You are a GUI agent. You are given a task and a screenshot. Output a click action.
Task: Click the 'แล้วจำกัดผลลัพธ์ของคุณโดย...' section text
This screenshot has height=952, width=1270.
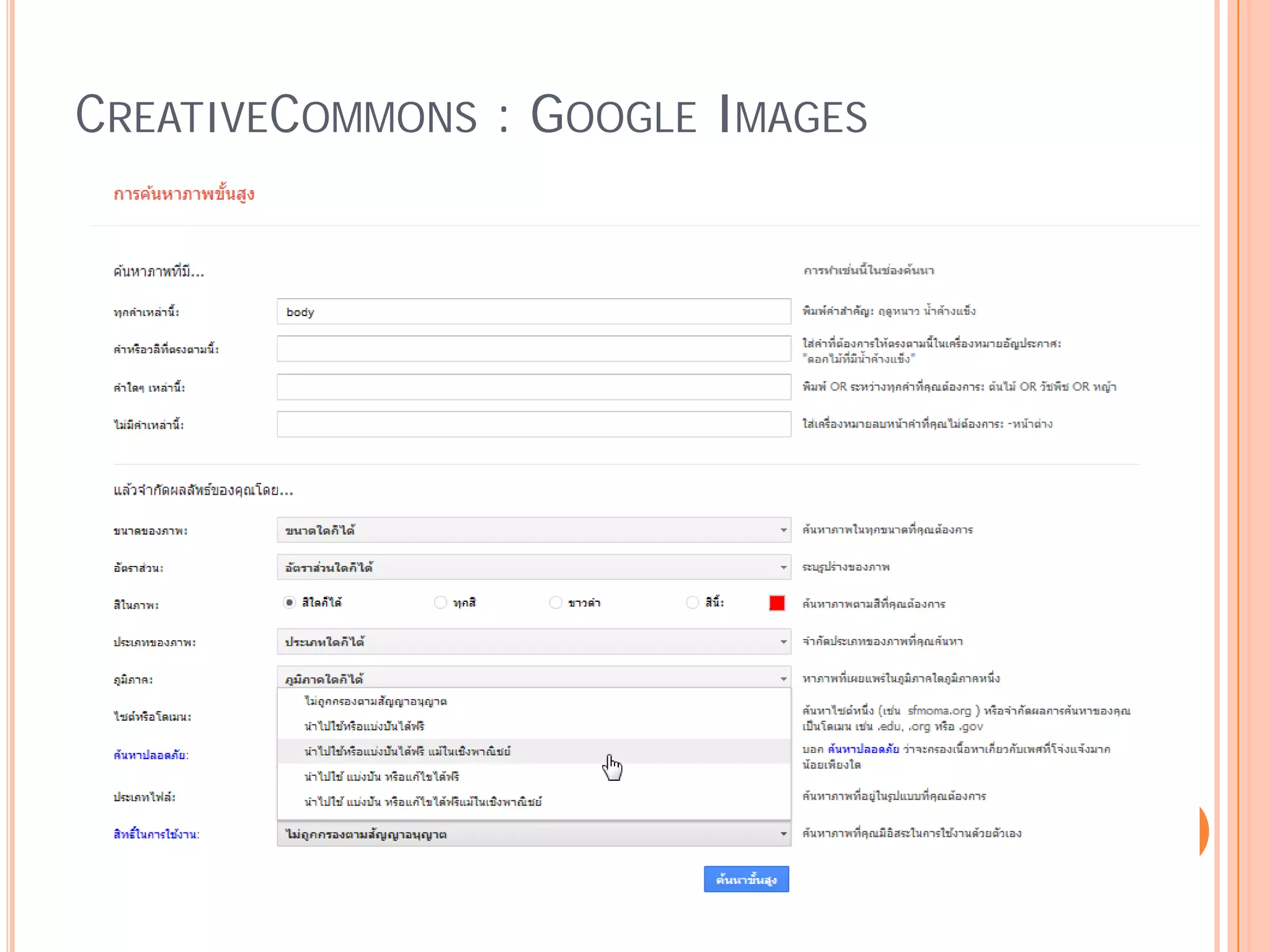(203, 490)
